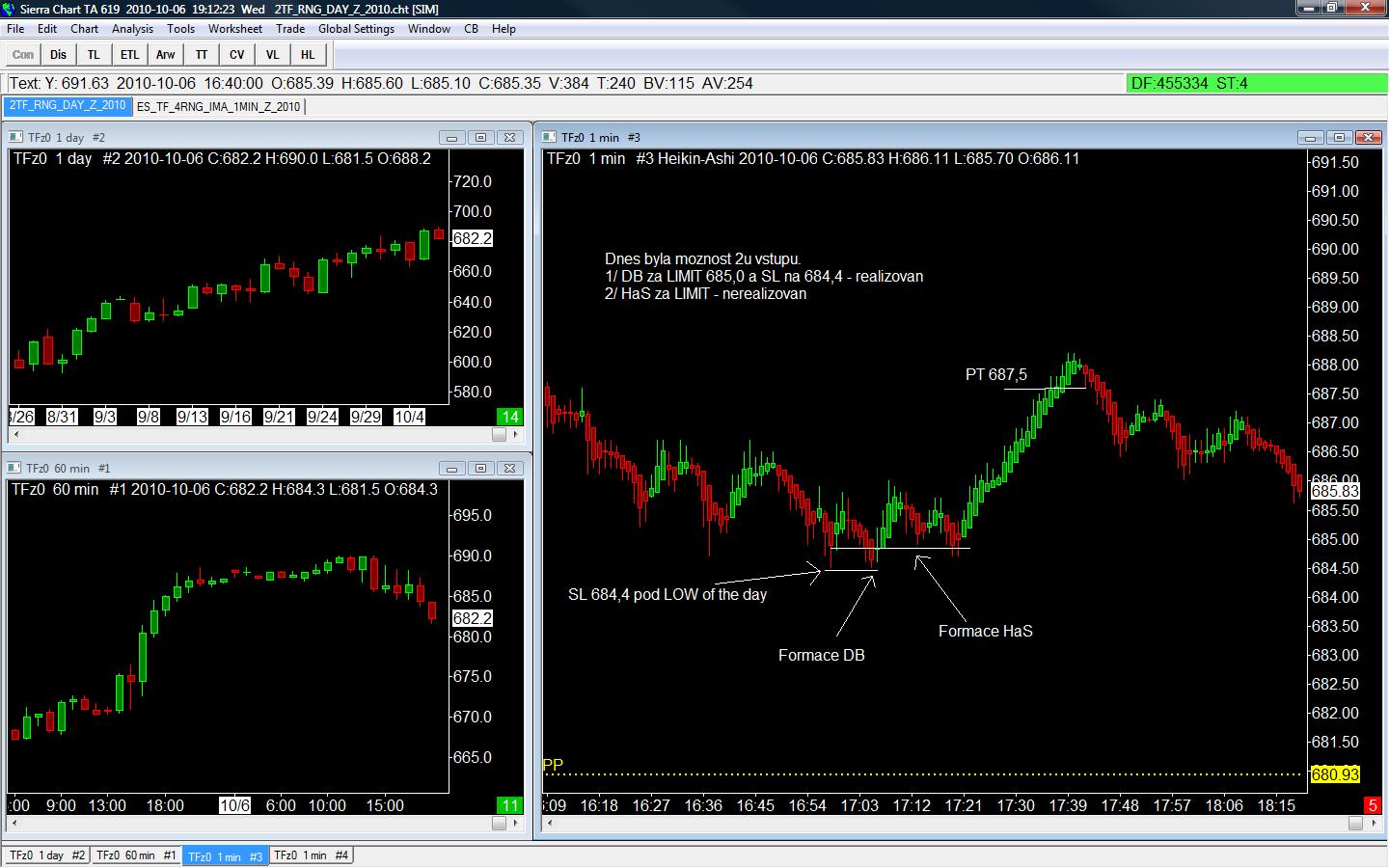Open the Edit menu

(x=47, y=29)
